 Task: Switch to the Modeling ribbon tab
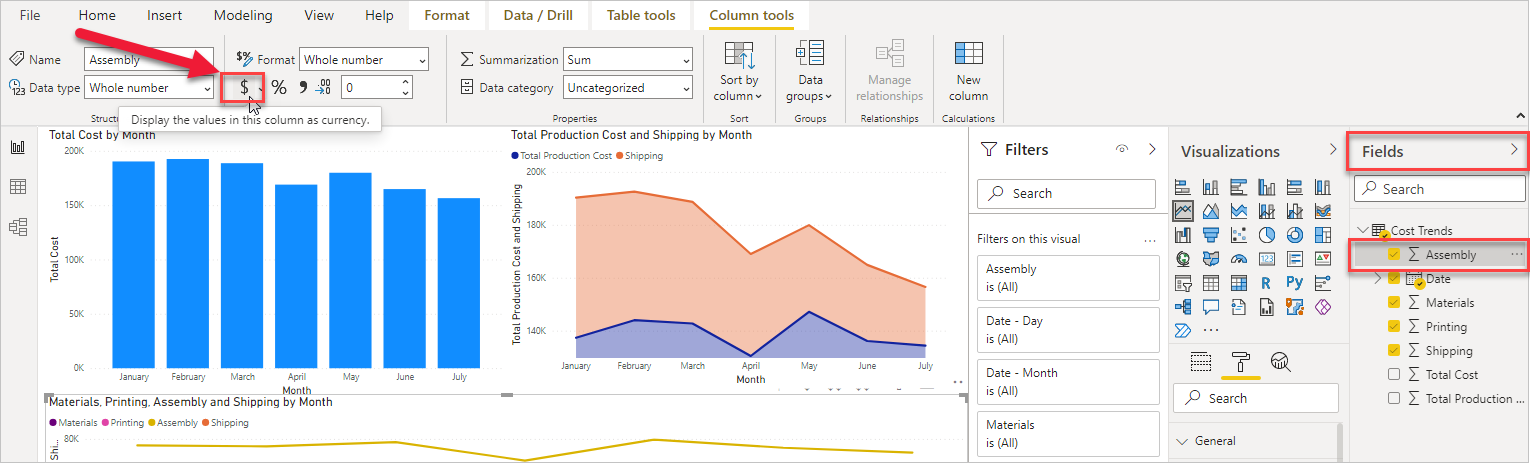[x=243, y=15]
